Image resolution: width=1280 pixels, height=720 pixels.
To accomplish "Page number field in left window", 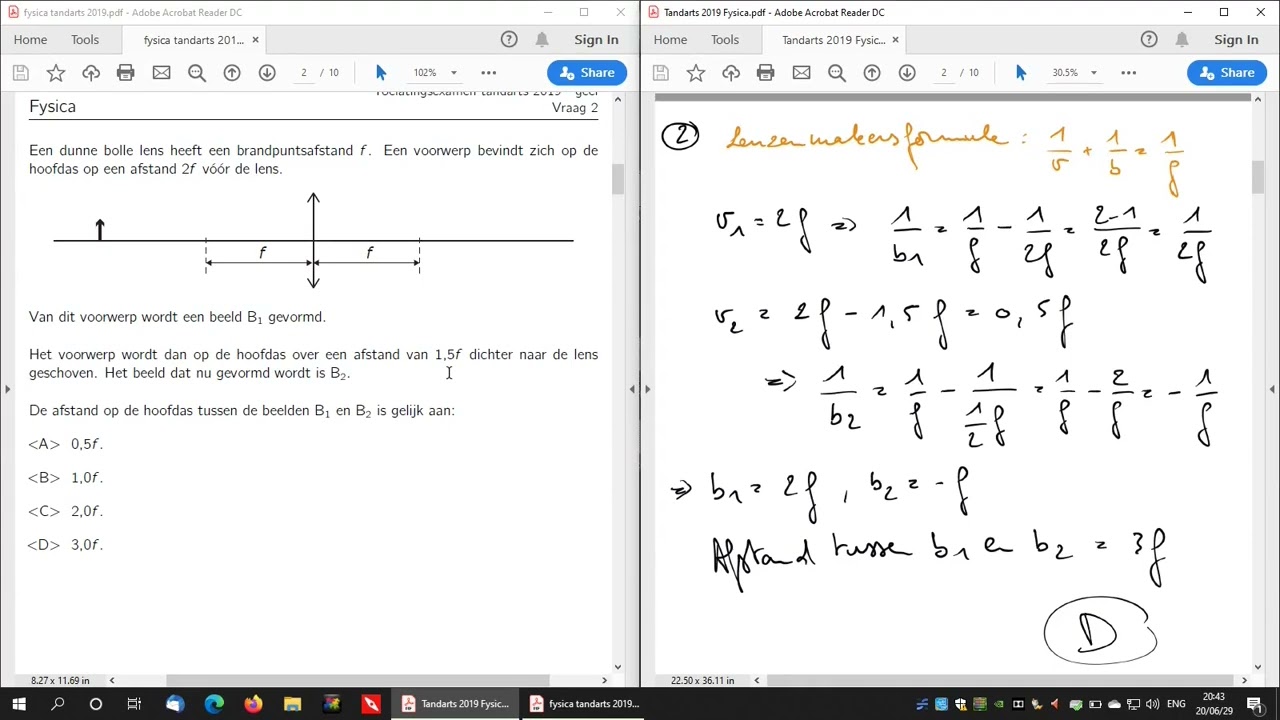I will (303, 73).
